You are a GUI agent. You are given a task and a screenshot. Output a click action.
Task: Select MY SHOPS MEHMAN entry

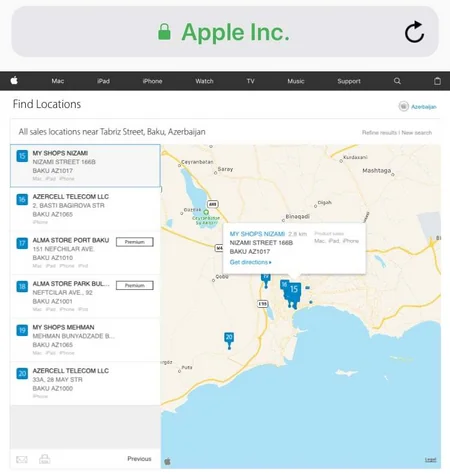[85, 340]
